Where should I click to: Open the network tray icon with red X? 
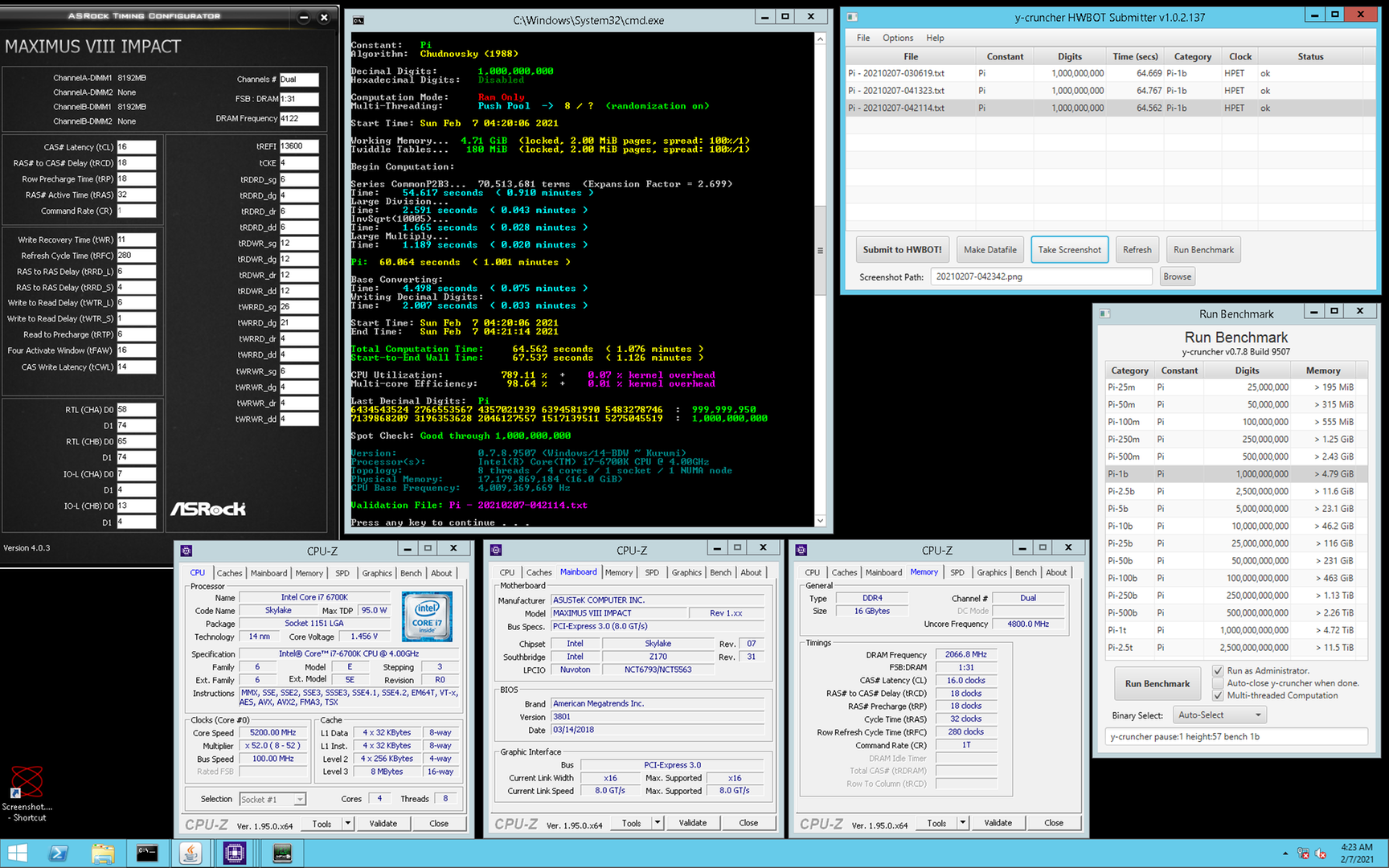(x=1303, y=854)
